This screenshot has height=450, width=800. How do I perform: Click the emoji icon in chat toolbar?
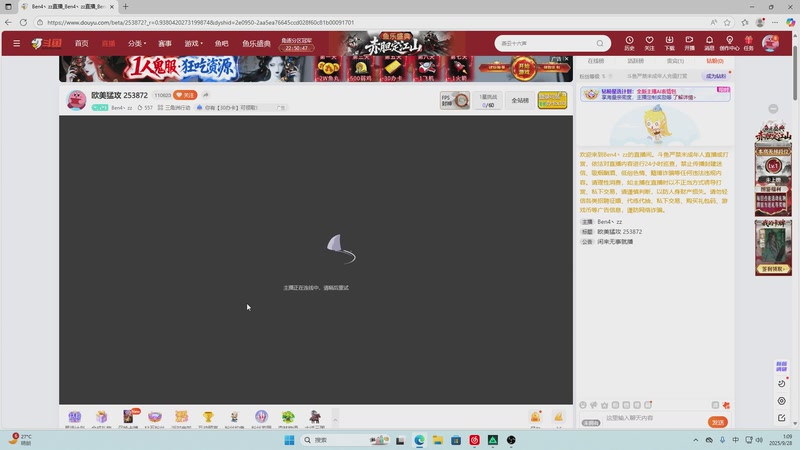583,405
